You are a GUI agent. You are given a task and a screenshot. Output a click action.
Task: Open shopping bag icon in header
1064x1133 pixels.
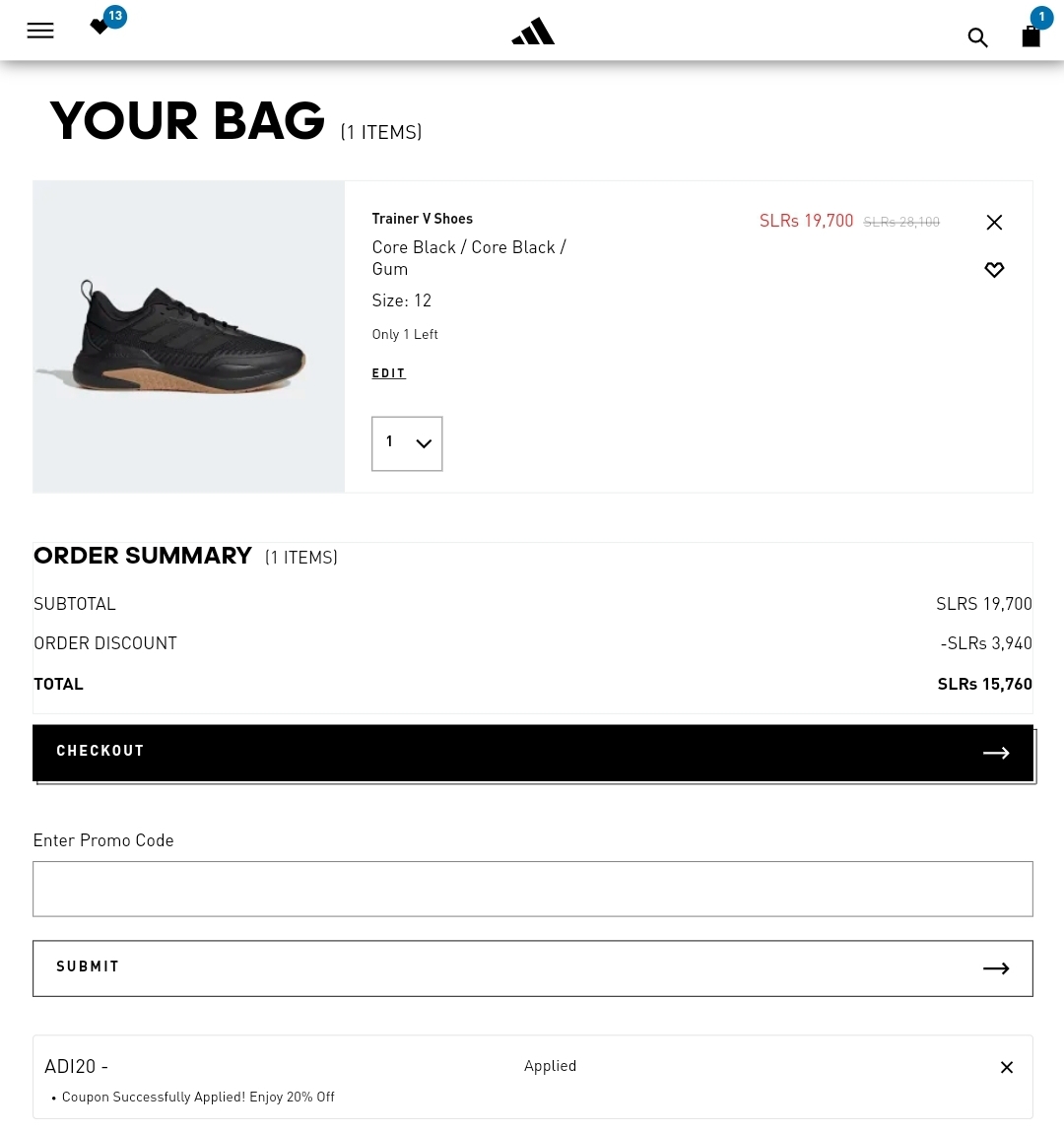(x=1031, y=35)
